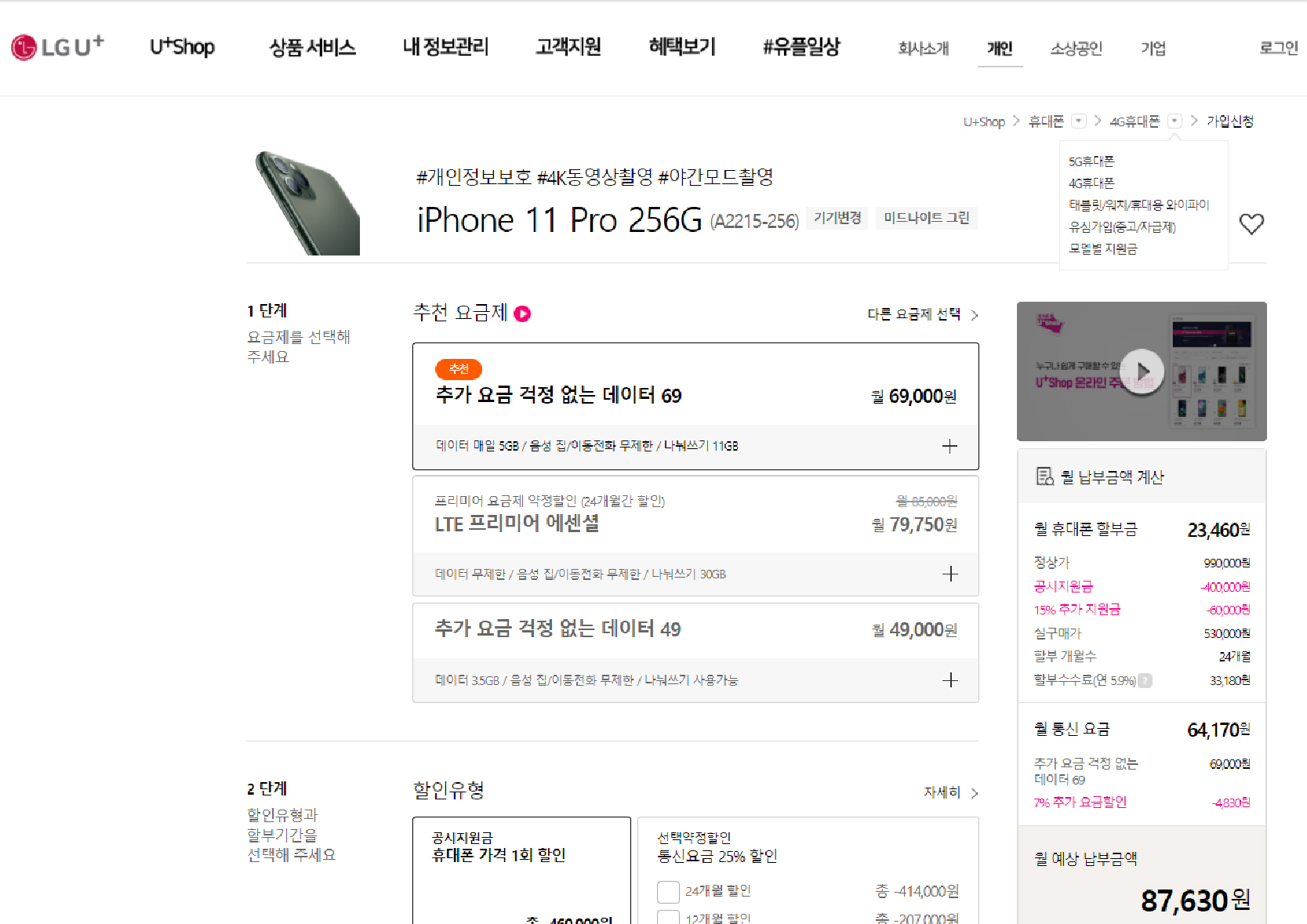Click 월 통신 요금 64,170원 amount

point(1218,730)
